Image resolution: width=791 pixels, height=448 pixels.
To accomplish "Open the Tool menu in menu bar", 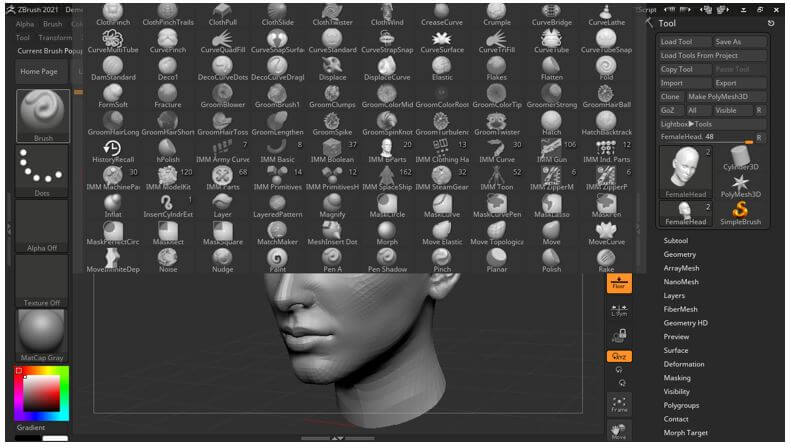I will tap(23, 37).
